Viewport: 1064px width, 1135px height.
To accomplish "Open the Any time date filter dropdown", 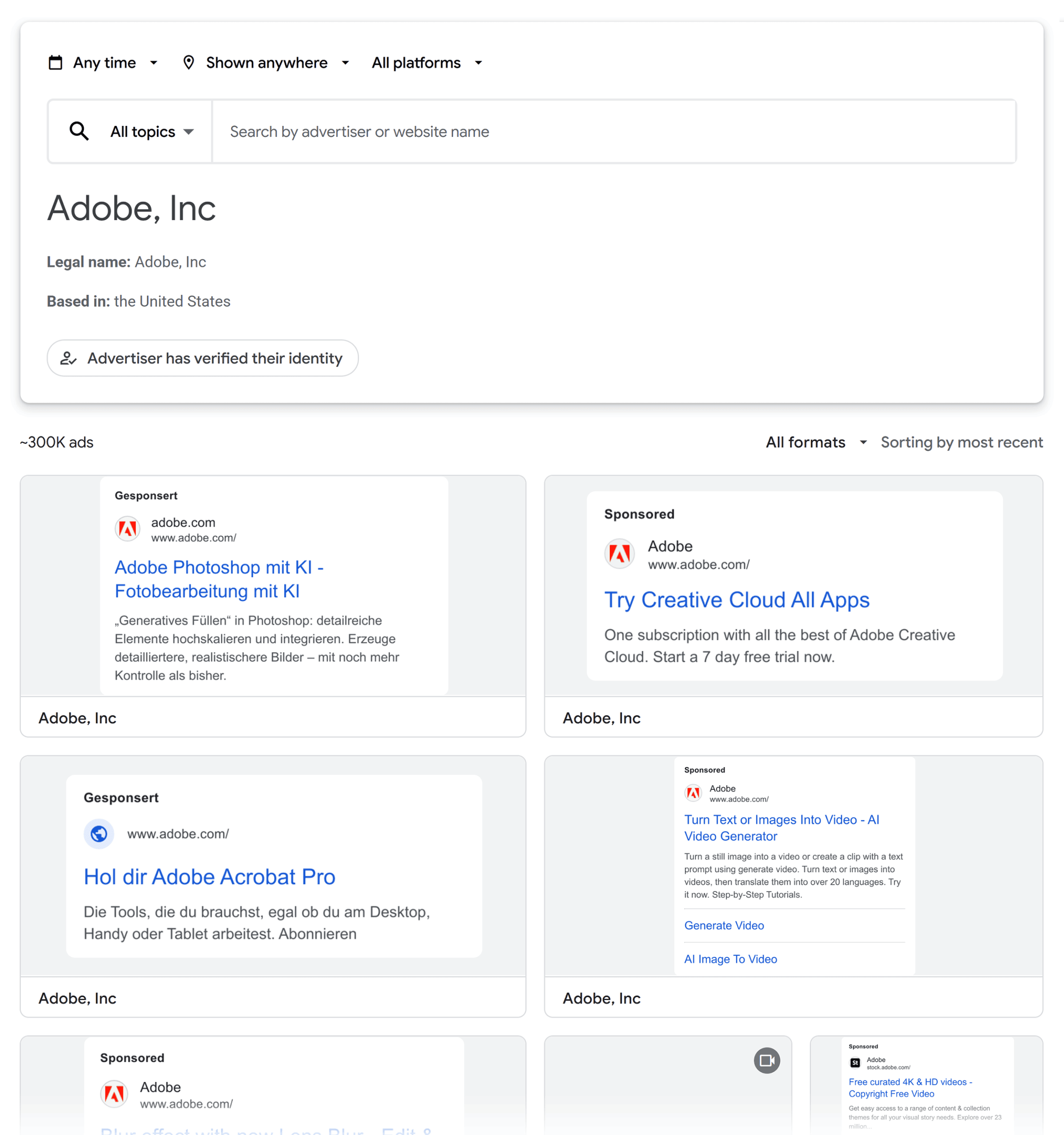I will 104,63.
